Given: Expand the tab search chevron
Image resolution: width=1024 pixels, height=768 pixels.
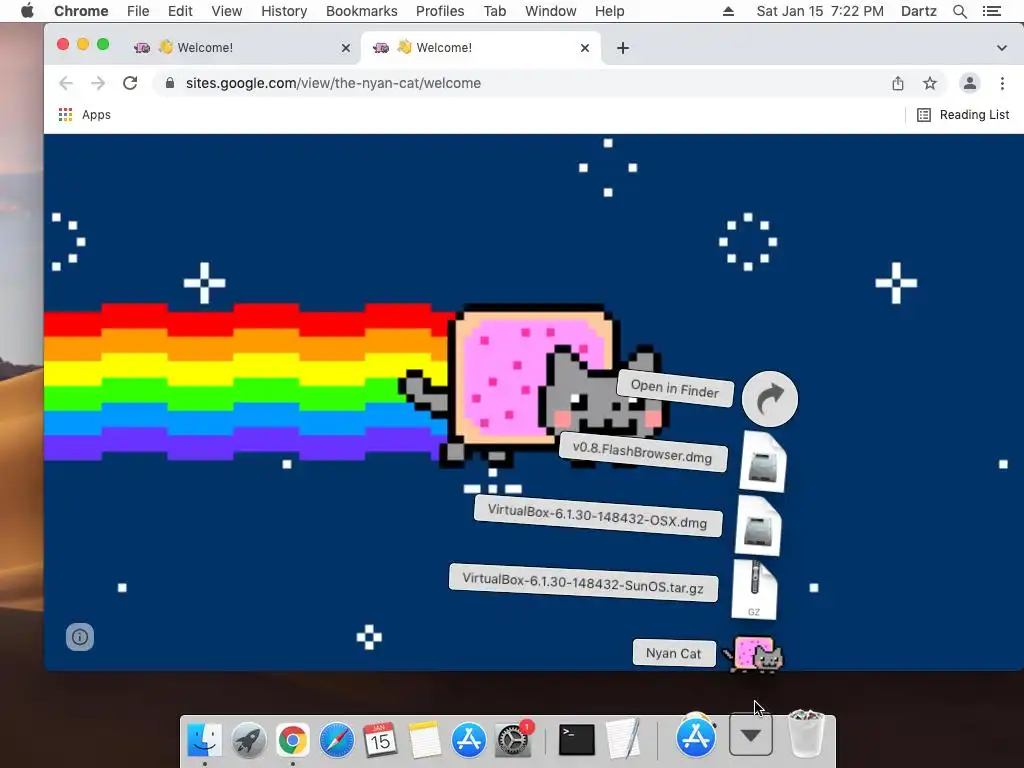Looking at the screenshot, I should tap(1001, 48).
